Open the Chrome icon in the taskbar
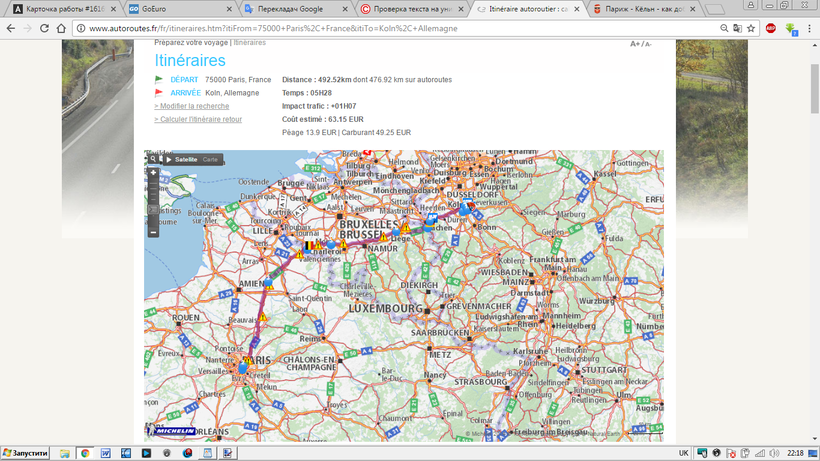 click(x=85, y=453)
